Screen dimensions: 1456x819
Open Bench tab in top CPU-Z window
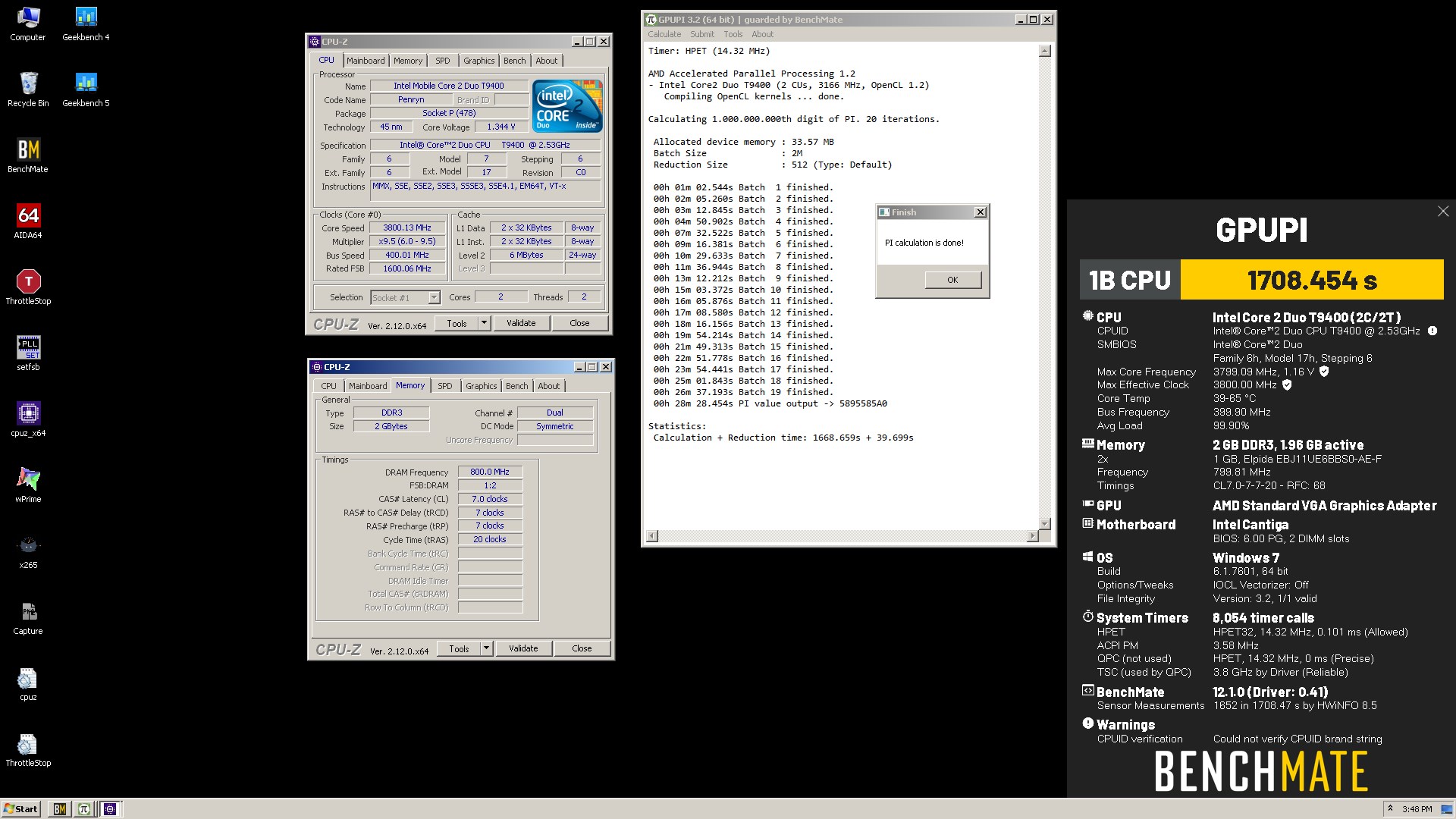(514, 61)
